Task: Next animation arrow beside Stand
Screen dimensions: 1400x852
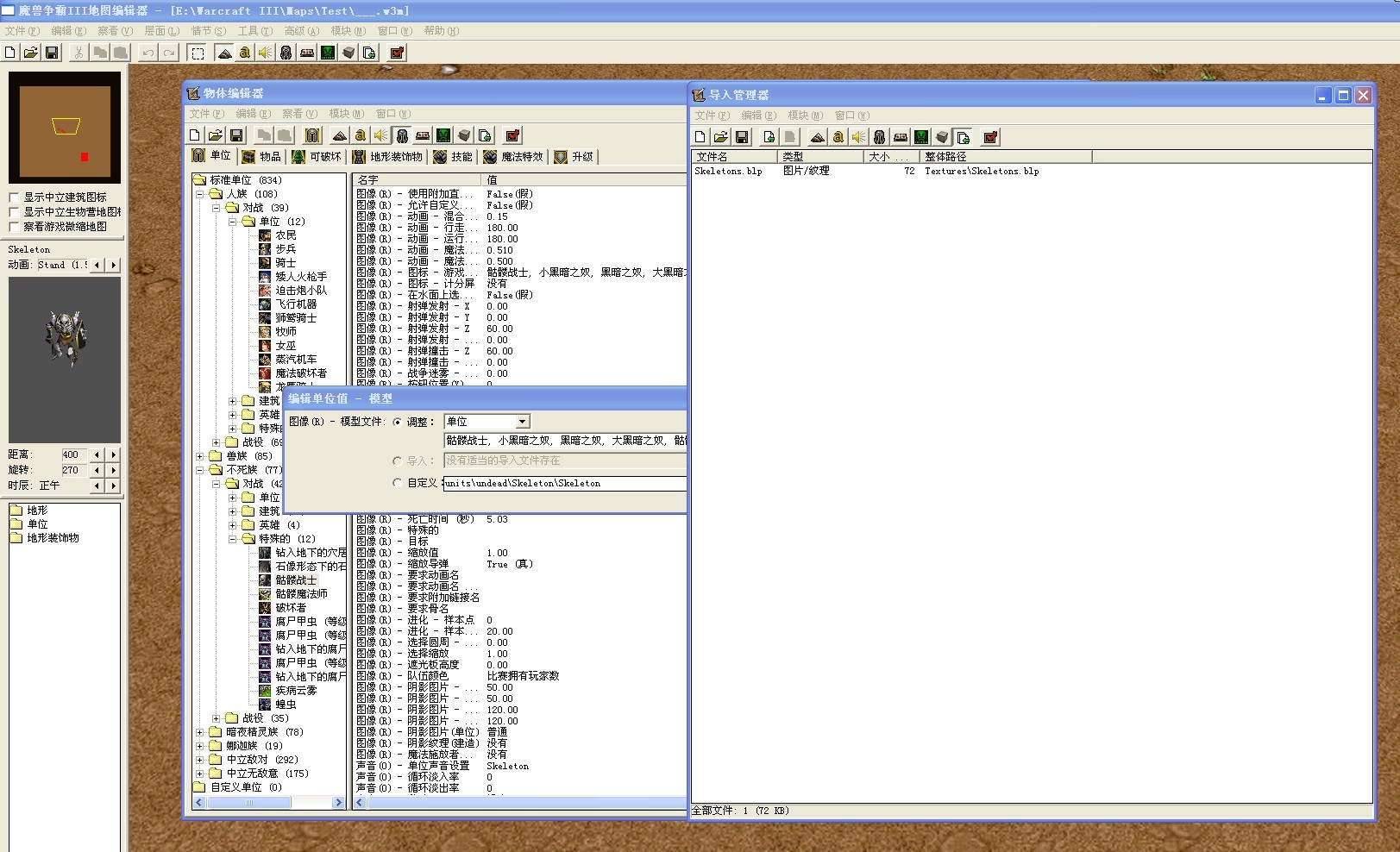Action: (113, 265)
